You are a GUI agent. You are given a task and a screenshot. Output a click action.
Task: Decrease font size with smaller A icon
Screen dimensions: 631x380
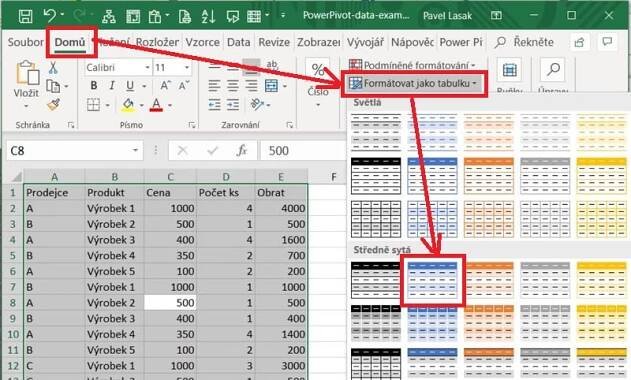point(183,85)
